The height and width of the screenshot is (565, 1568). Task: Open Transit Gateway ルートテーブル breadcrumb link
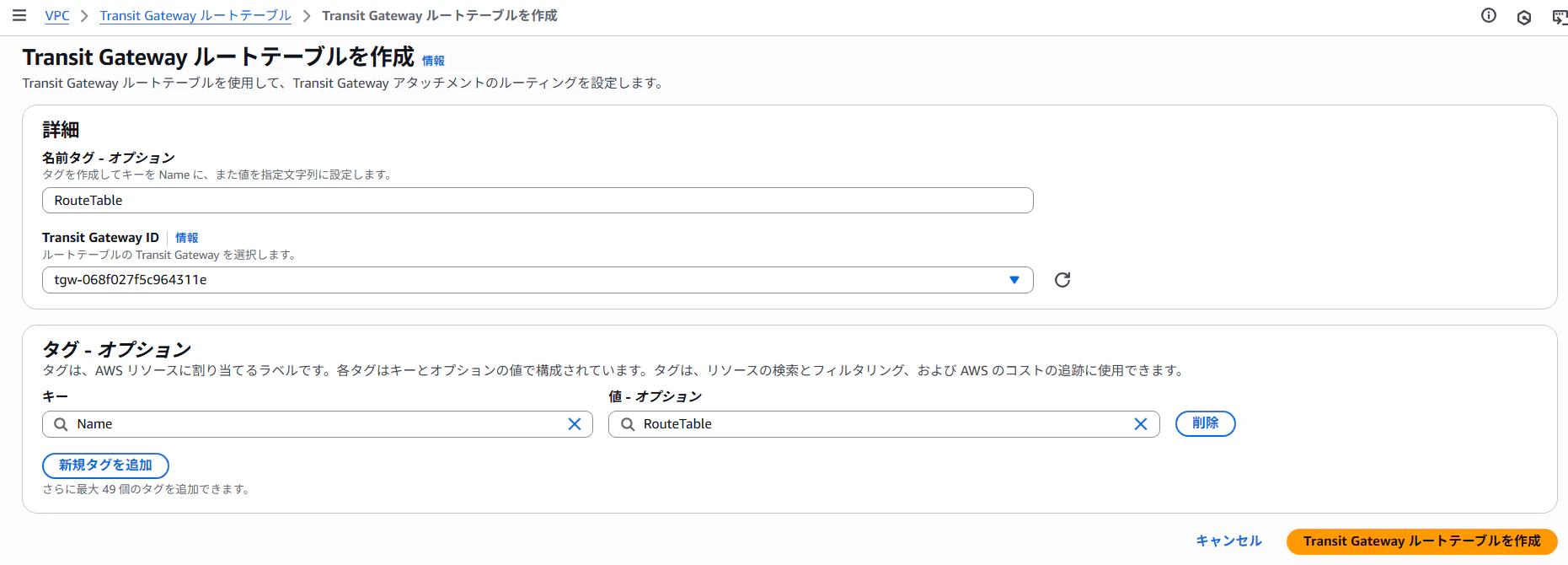pos(195,16)
